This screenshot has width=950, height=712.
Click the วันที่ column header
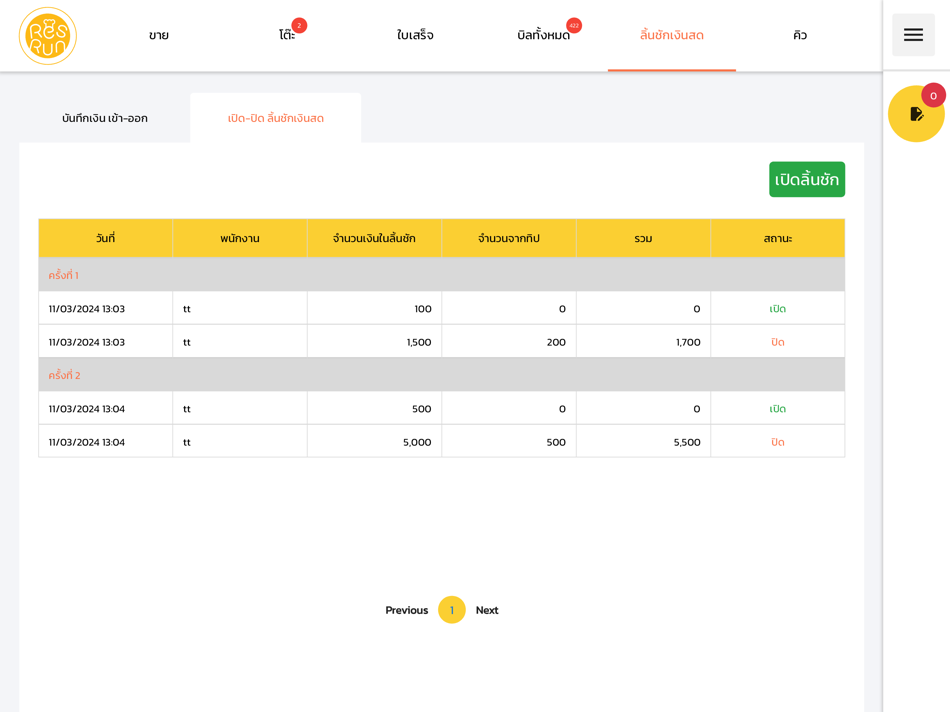(105, 238)
